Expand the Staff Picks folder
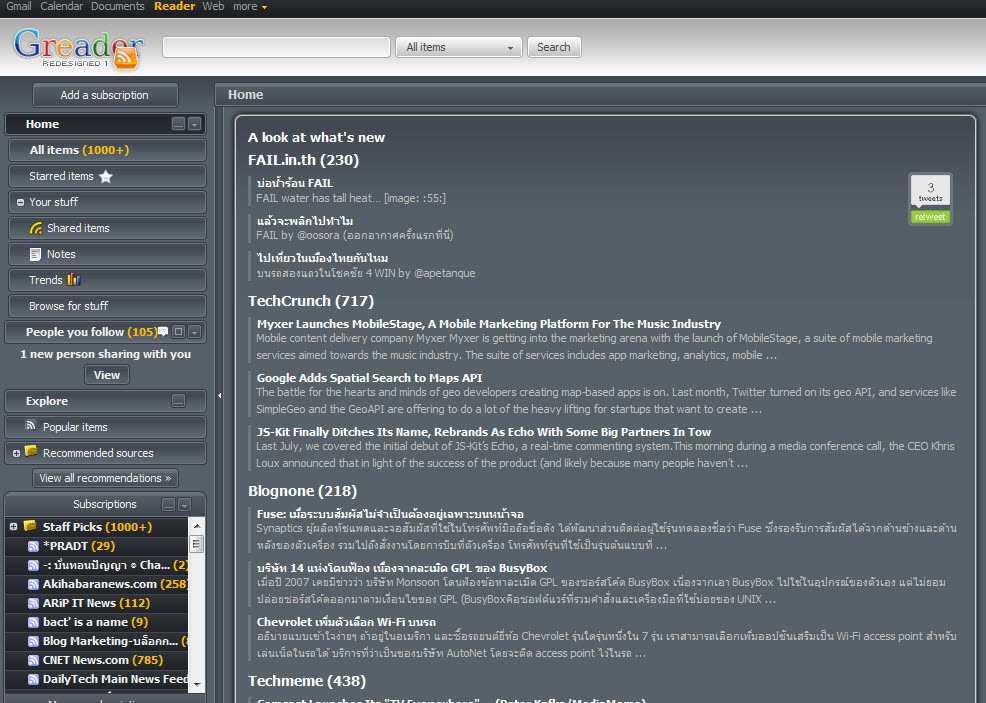 tap(13, 527)
